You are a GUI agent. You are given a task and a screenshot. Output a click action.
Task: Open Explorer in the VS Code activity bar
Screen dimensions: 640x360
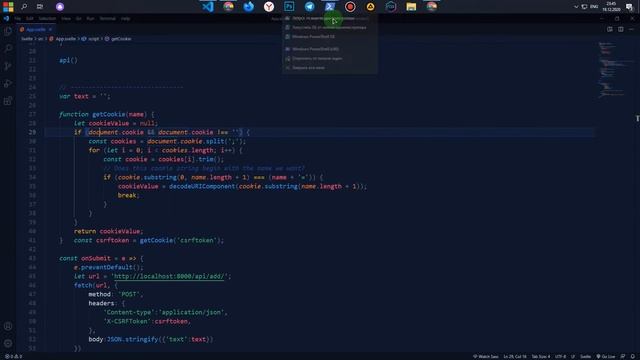[x=8, y=31]
